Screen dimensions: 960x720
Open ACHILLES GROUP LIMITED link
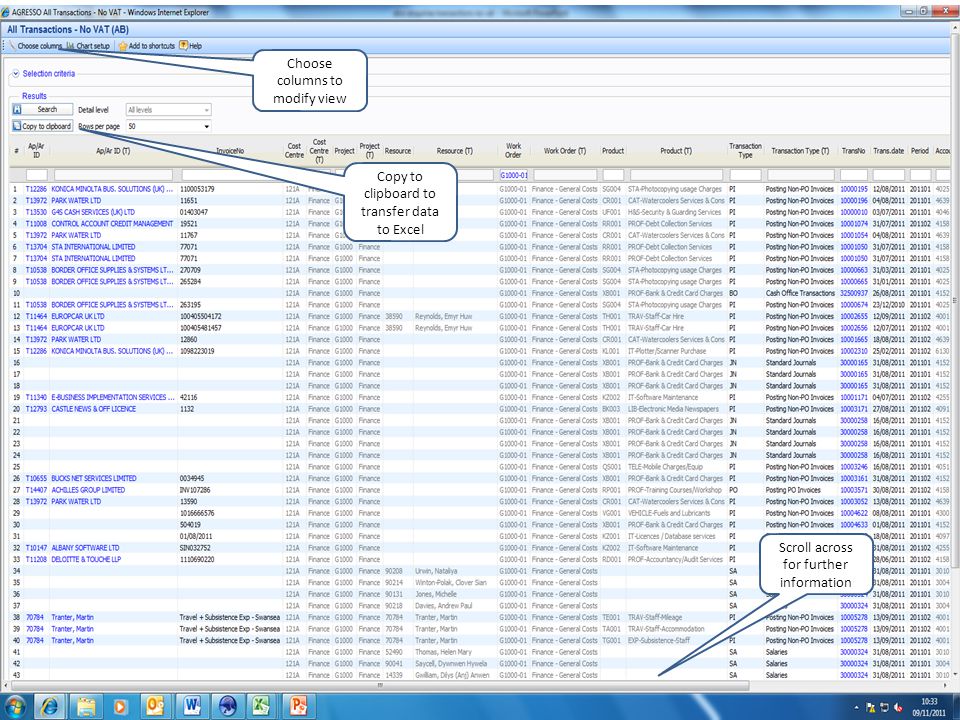pos(88,490)
